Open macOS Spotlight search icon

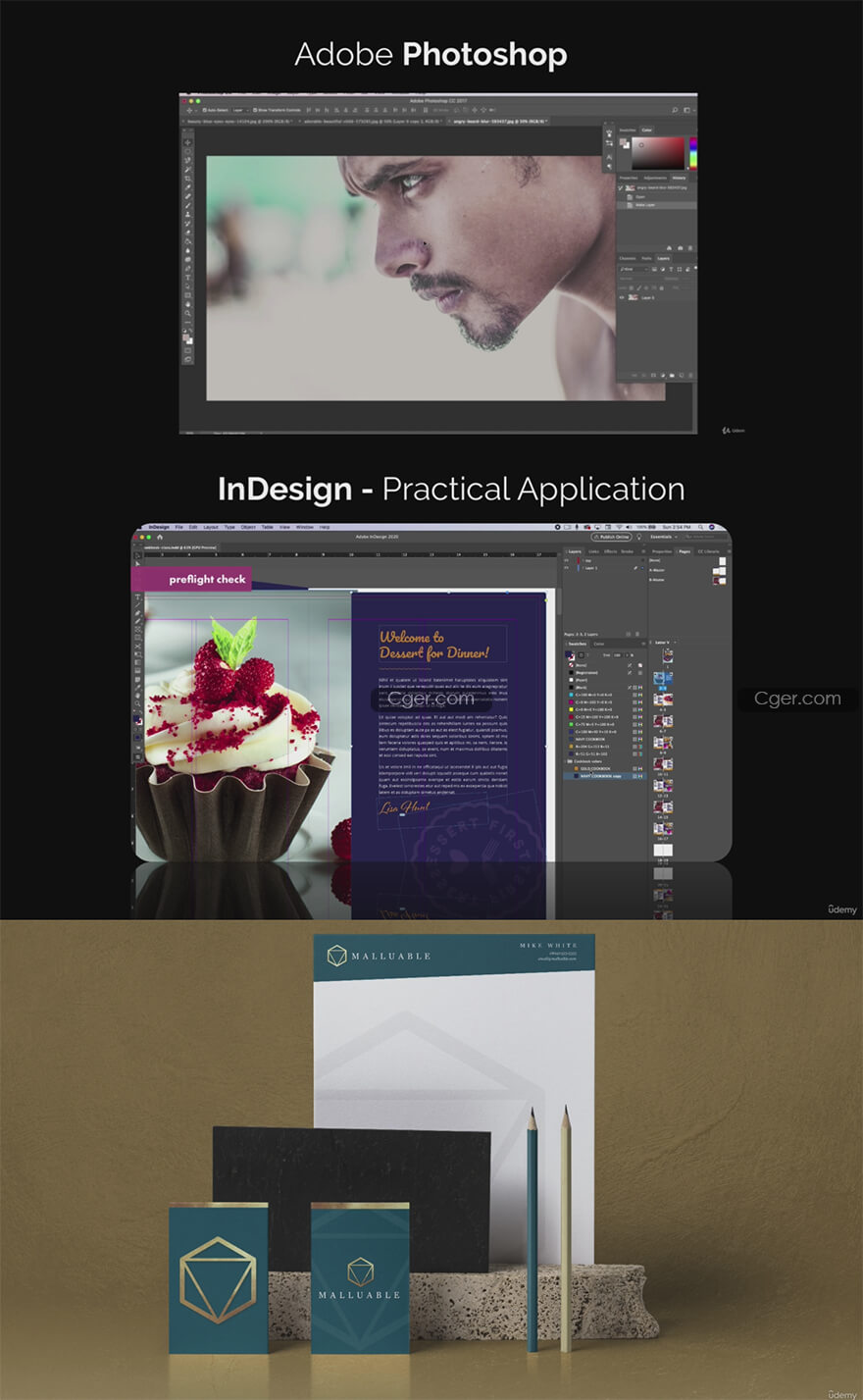click(700, 527)
